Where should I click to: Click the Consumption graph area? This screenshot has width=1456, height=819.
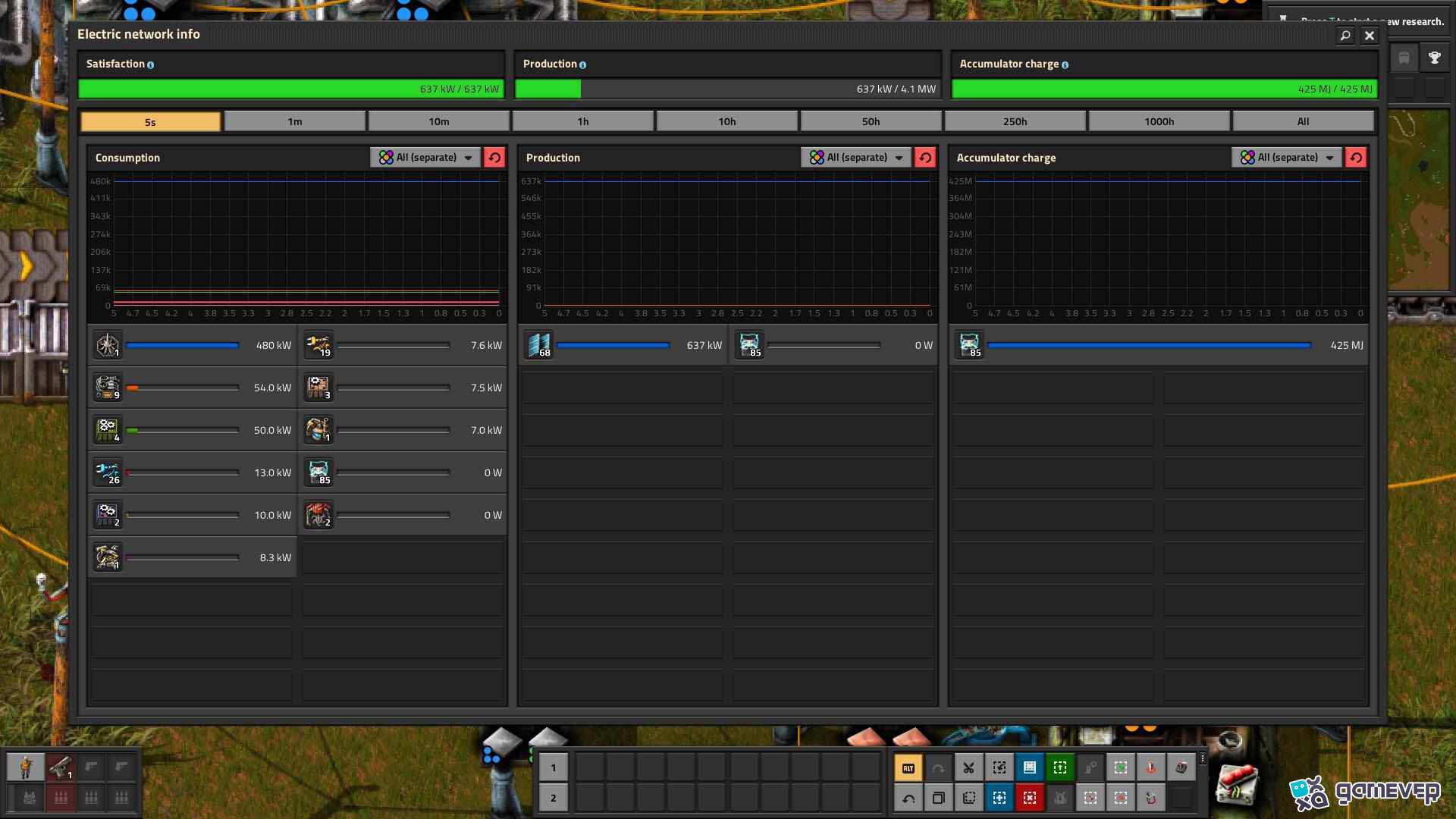(297, 246)
